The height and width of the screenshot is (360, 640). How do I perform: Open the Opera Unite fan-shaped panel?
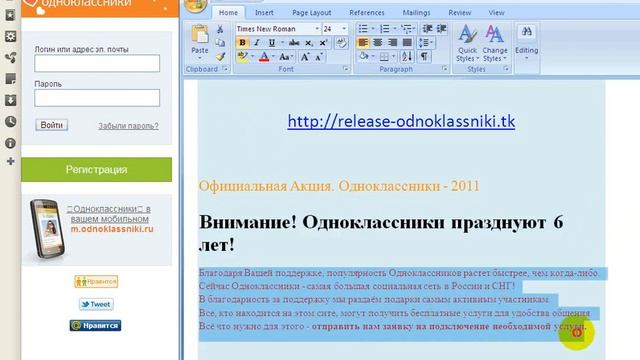click(x=10, y=58)
